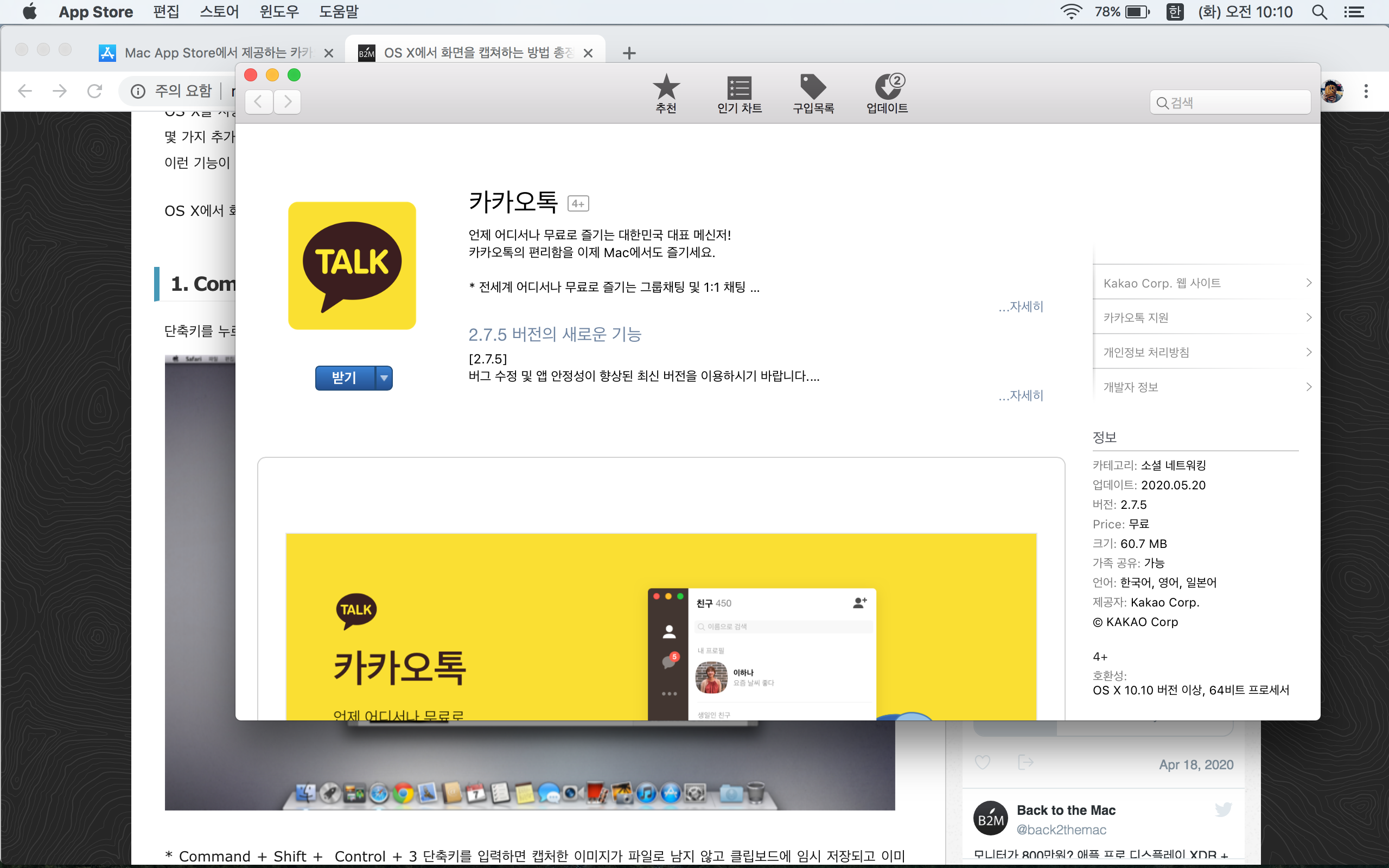Switch the Korean input source icon

1175,11
